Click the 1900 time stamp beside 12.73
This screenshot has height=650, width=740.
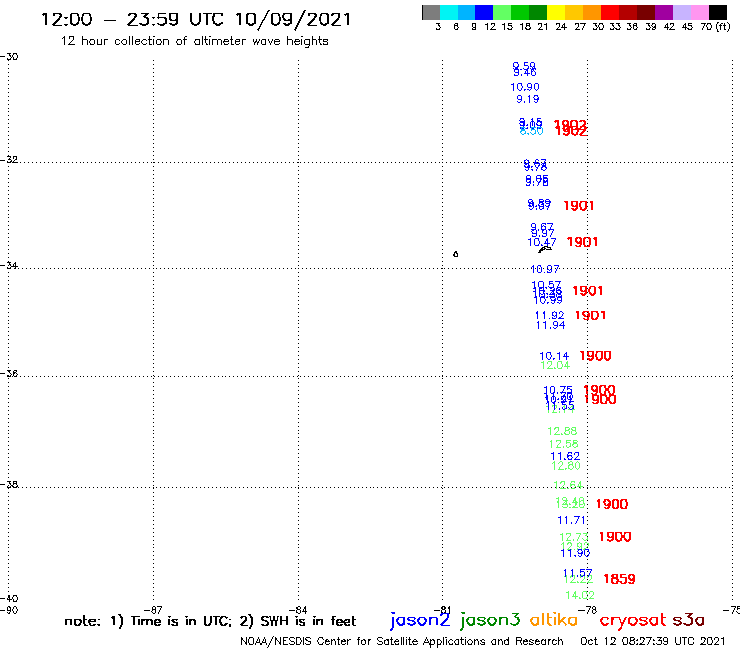pyautogui.click(x=615, y=537)
